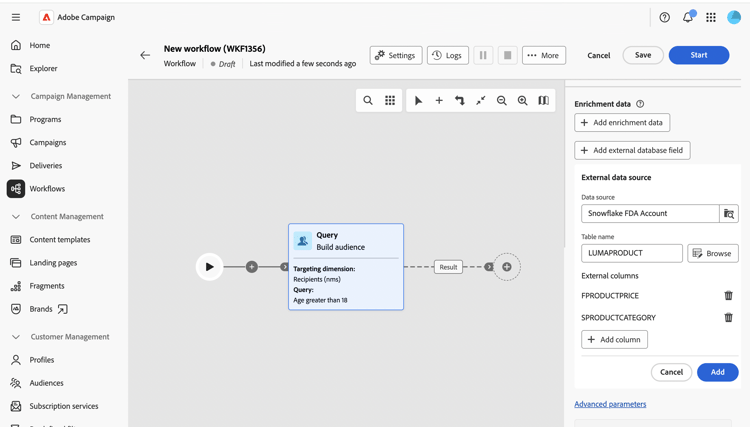Zoom in on the canvas
Image resolution: width=750 pixels, height=427 pixels.
(x=522, y=100)
